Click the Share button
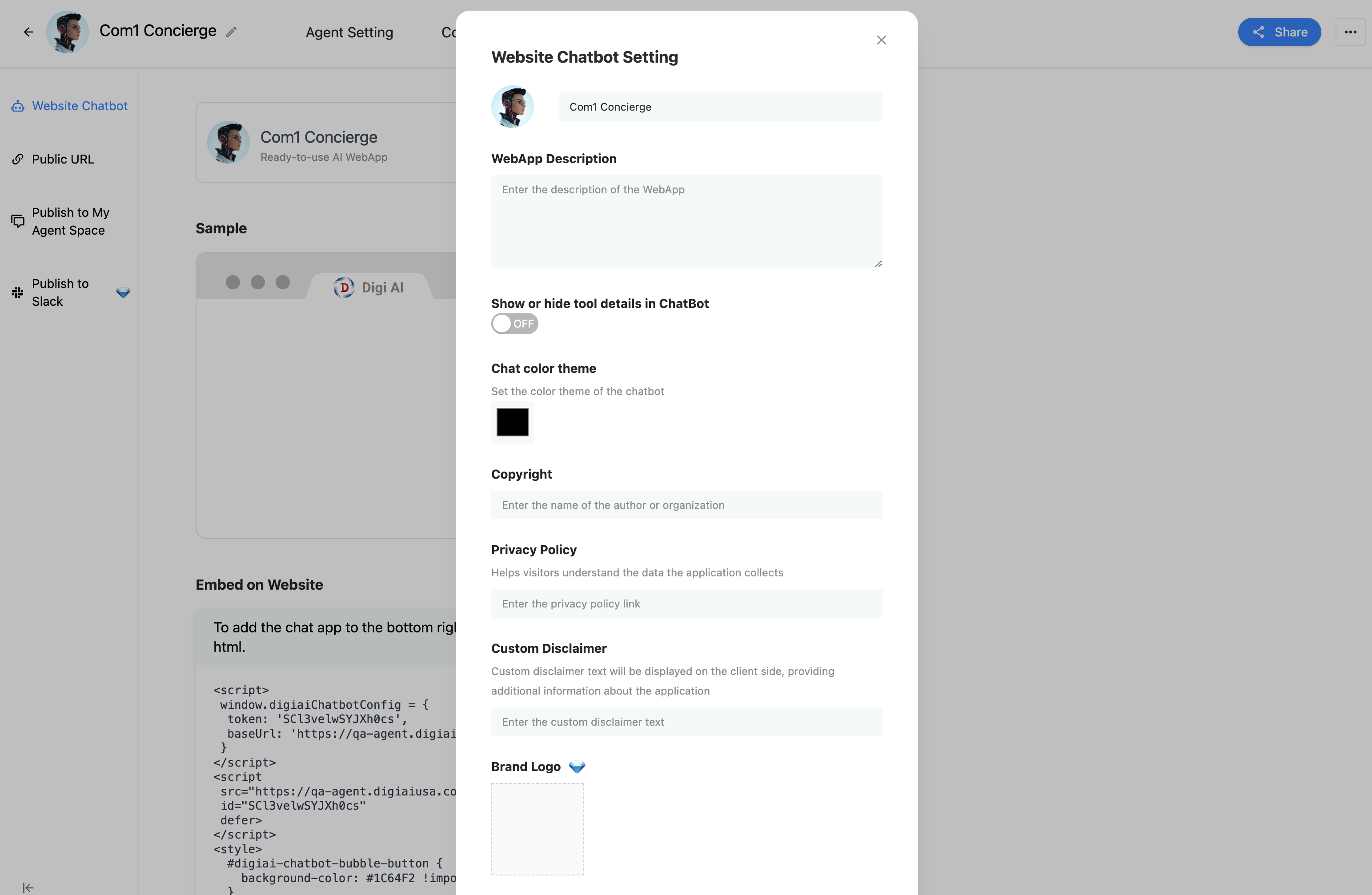Viewport: 1372px width, 895px height. click(1279, 32)
